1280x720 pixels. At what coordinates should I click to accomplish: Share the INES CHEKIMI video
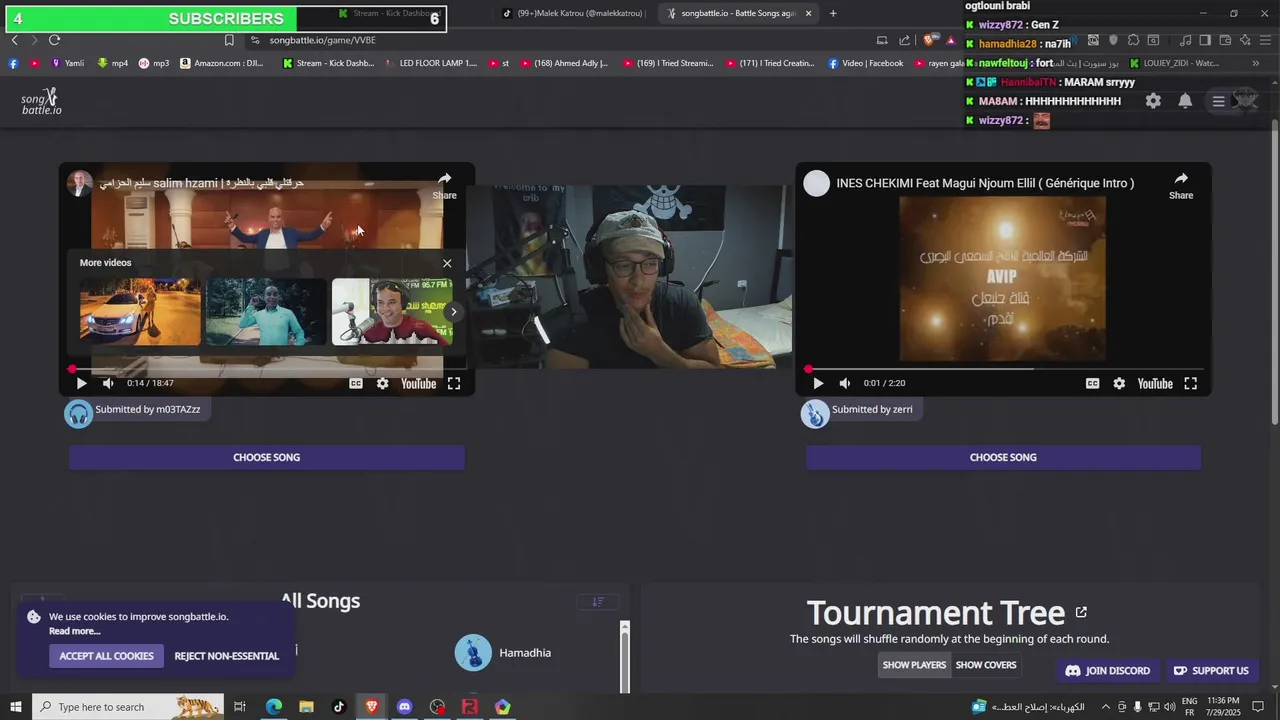(1181, 185)
